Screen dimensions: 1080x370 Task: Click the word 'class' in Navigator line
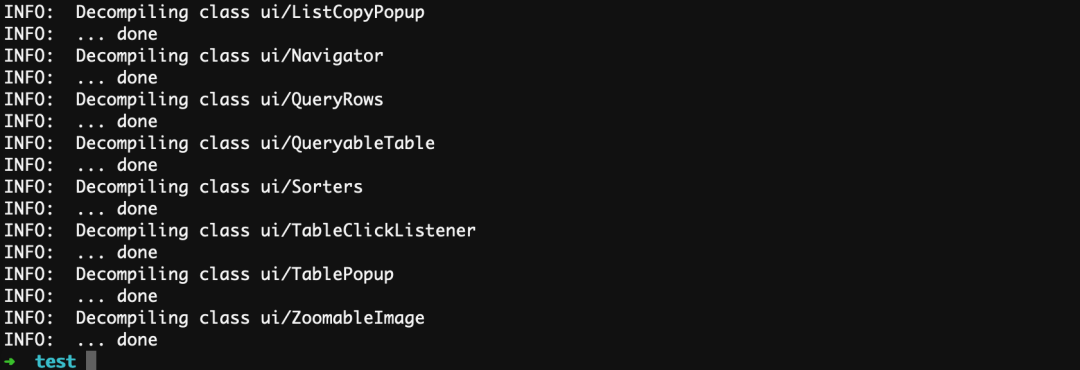(x=223, y=55)
